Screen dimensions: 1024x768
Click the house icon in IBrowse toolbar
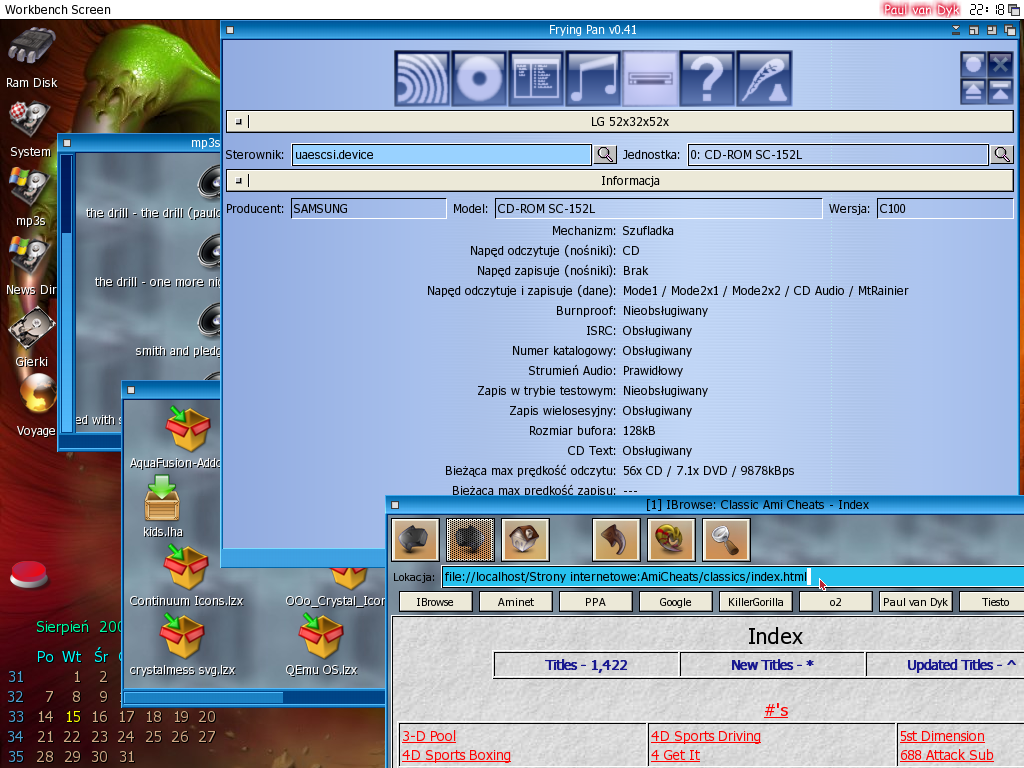click(525, 539)
